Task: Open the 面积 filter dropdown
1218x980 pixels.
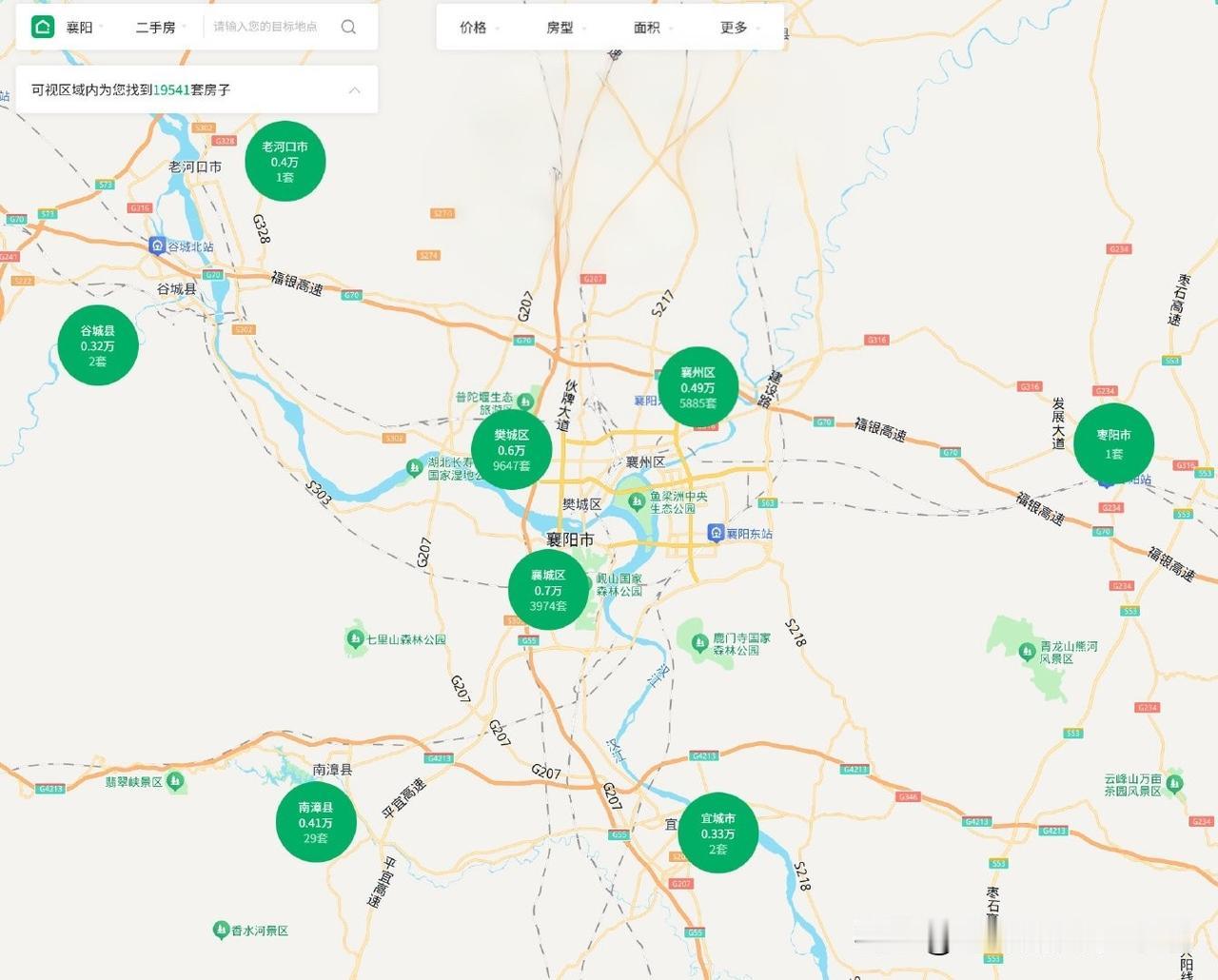Action: click(653, 28)
